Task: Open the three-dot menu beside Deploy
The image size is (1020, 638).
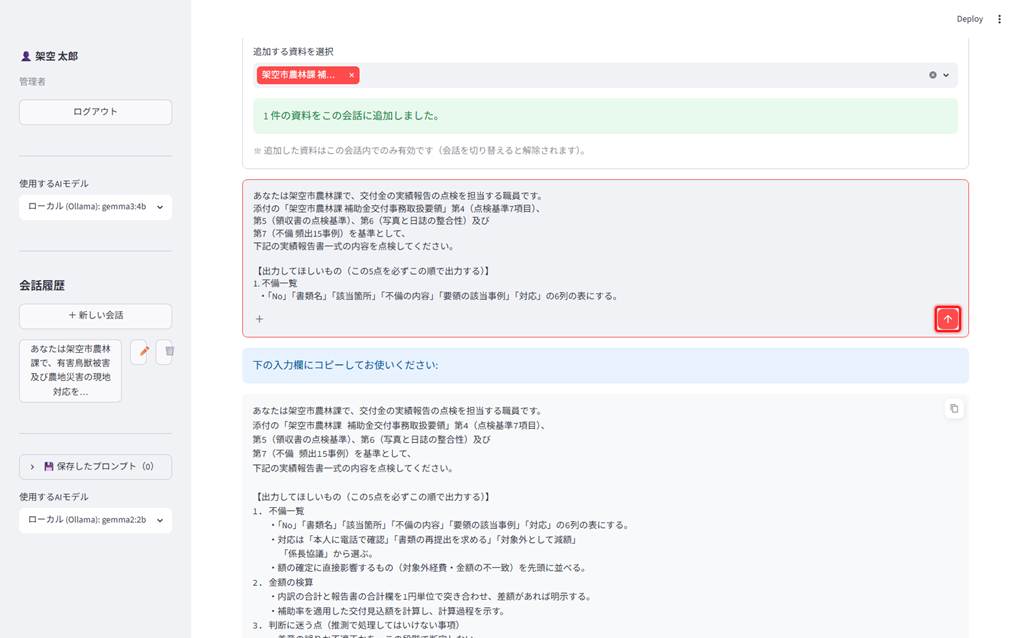Action: click(999, 19)
